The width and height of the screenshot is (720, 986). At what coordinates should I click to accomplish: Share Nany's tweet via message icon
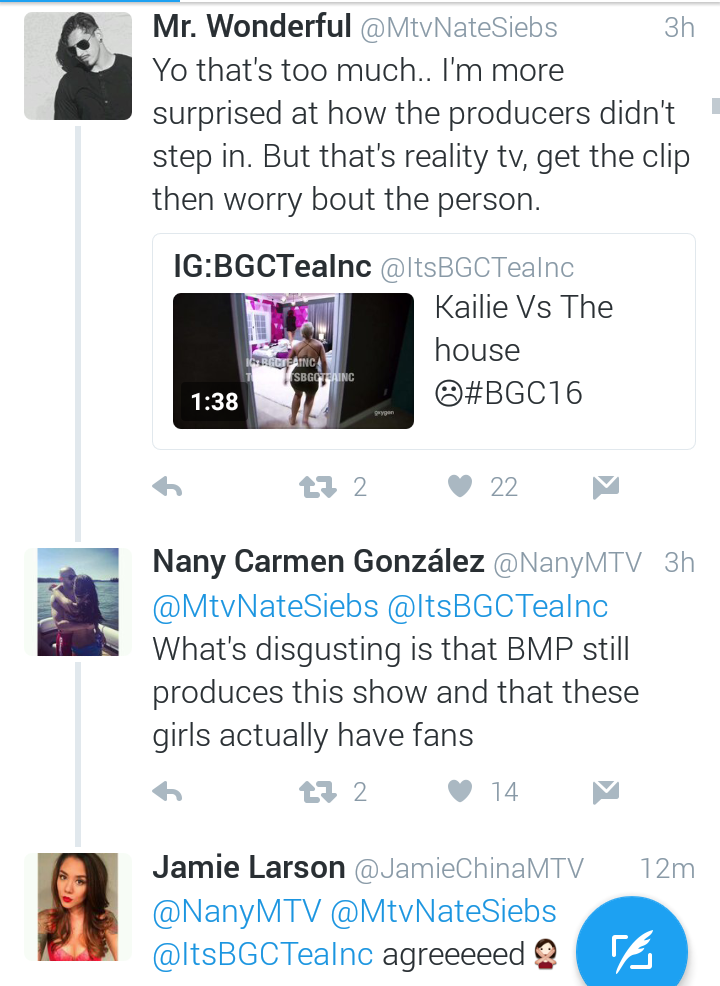pyautogui.click(x=606, y=792)
